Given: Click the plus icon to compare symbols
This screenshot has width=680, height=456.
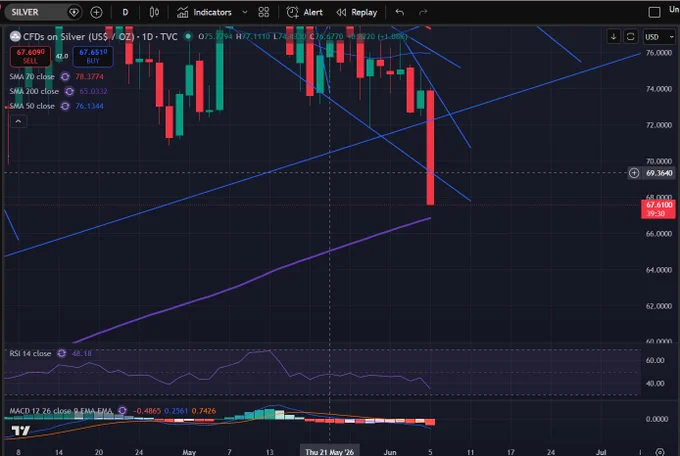Looking at the screenshot, I should tap(96, 12).
